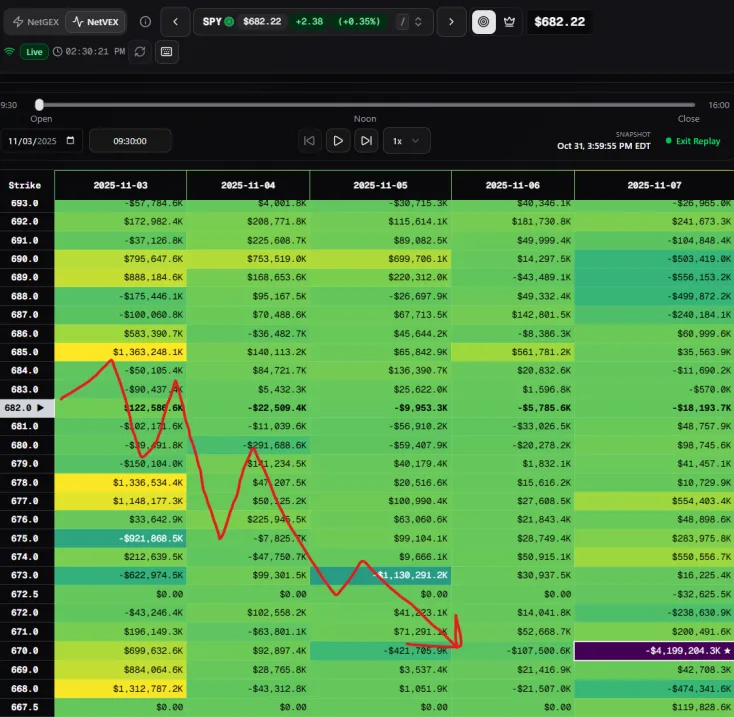This screenshot has width=734, height=717.
Task: Open the info circle icon
Action: [x=146, y=22]
